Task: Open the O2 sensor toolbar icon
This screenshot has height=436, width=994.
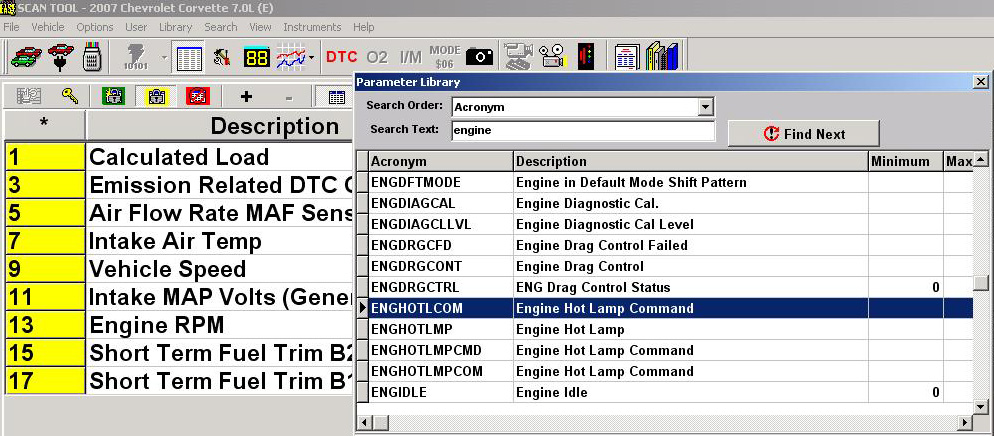Action: pos(377,58)
